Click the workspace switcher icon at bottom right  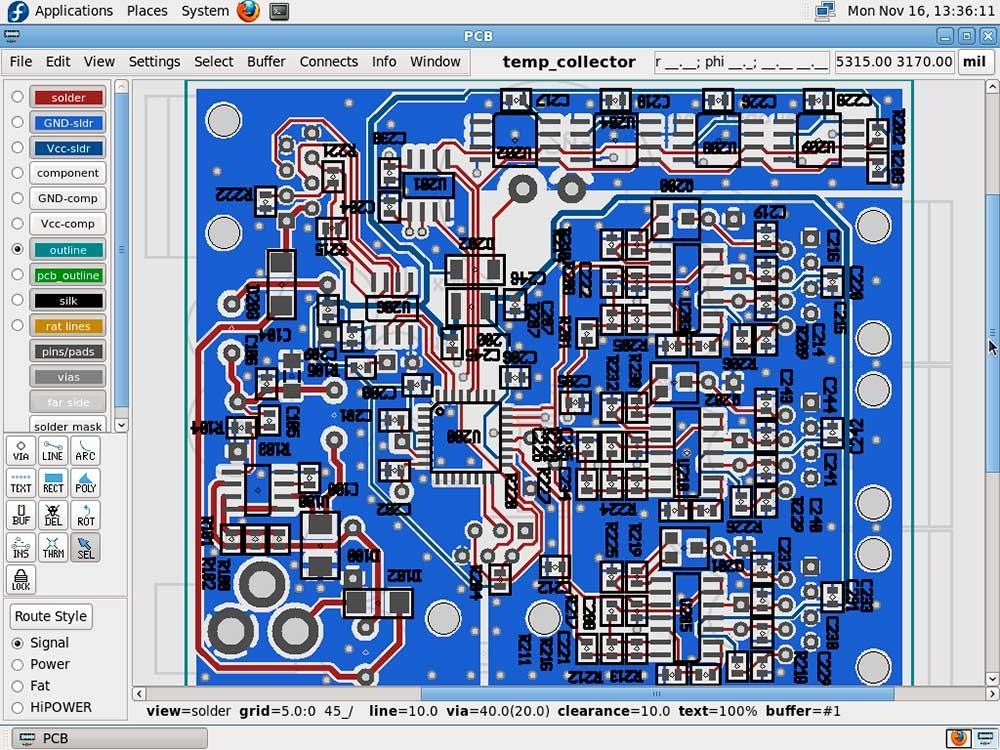click(x=985, y=738)
